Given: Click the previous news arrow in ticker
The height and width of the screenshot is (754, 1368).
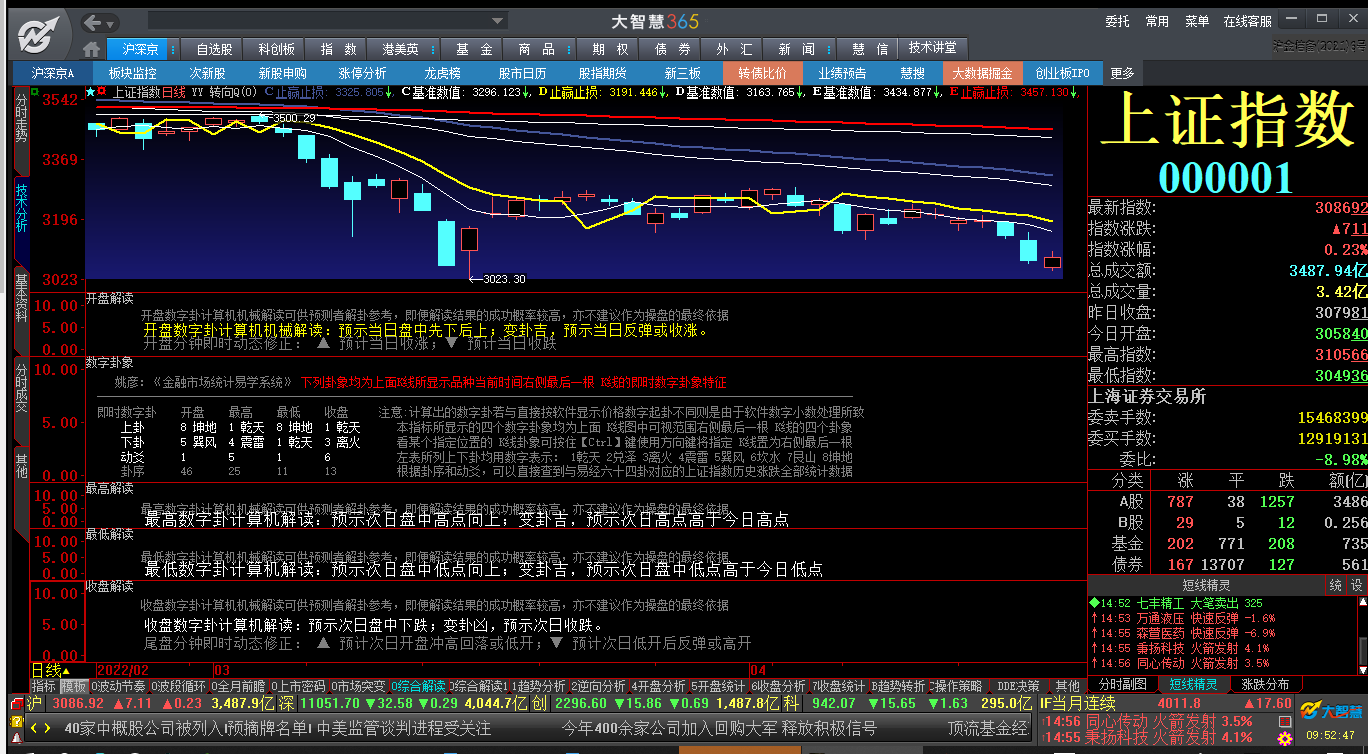Looking at the screenshot, I should click(33, 728).
